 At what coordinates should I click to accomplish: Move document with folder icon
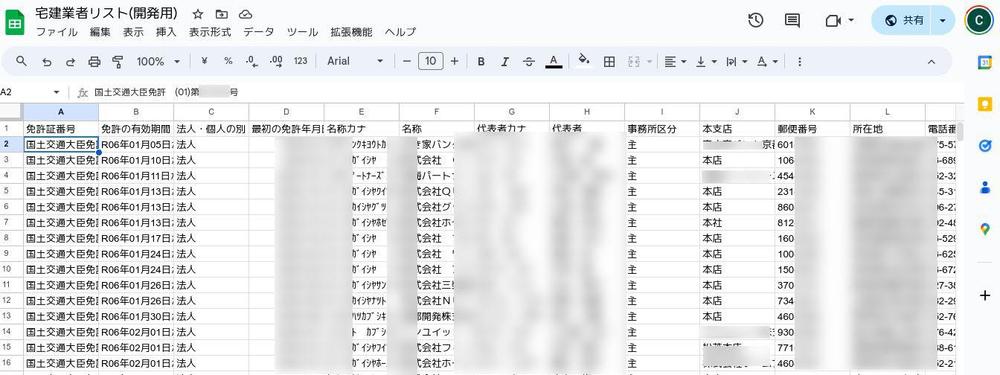pos(221,14)
